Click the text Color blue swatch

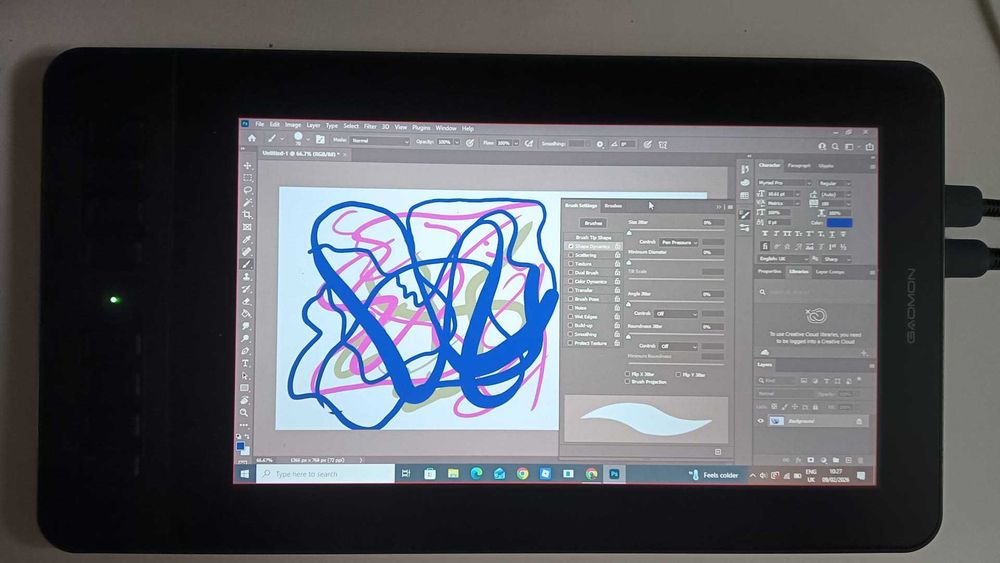pos(839,223)
